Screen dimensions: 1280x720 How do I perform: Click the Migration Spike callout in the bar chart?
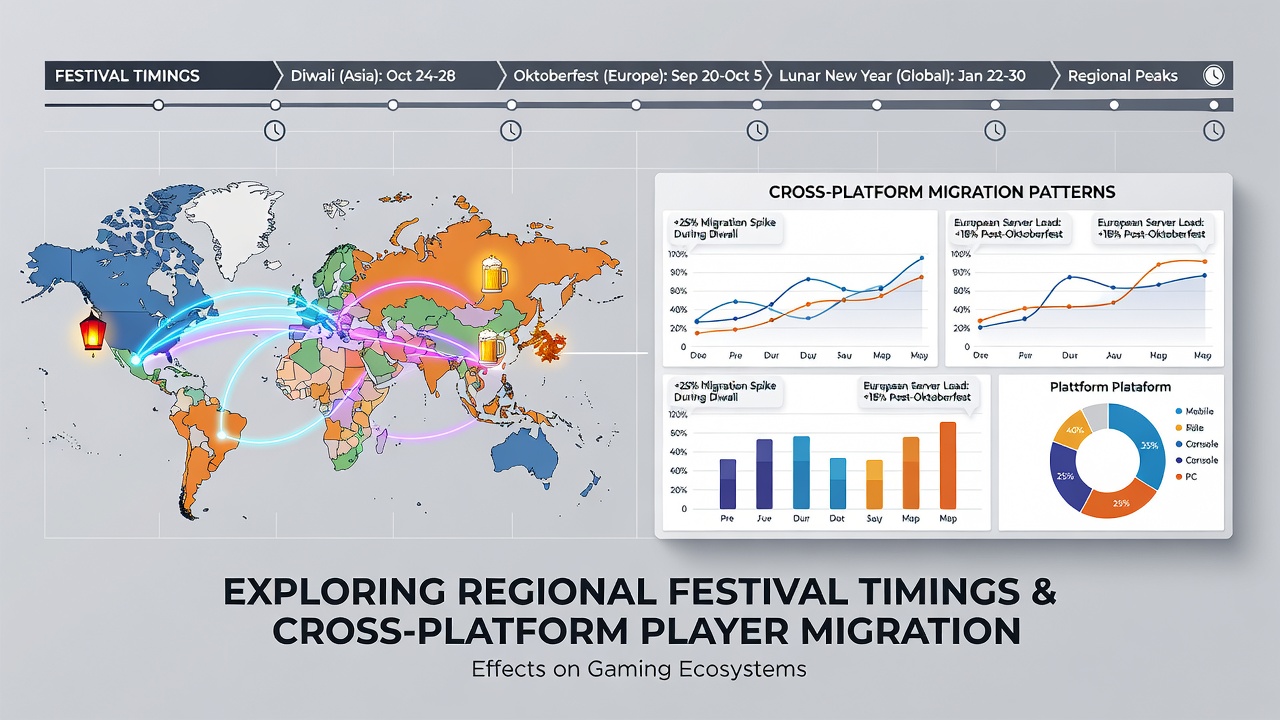(x=723, y=390)
